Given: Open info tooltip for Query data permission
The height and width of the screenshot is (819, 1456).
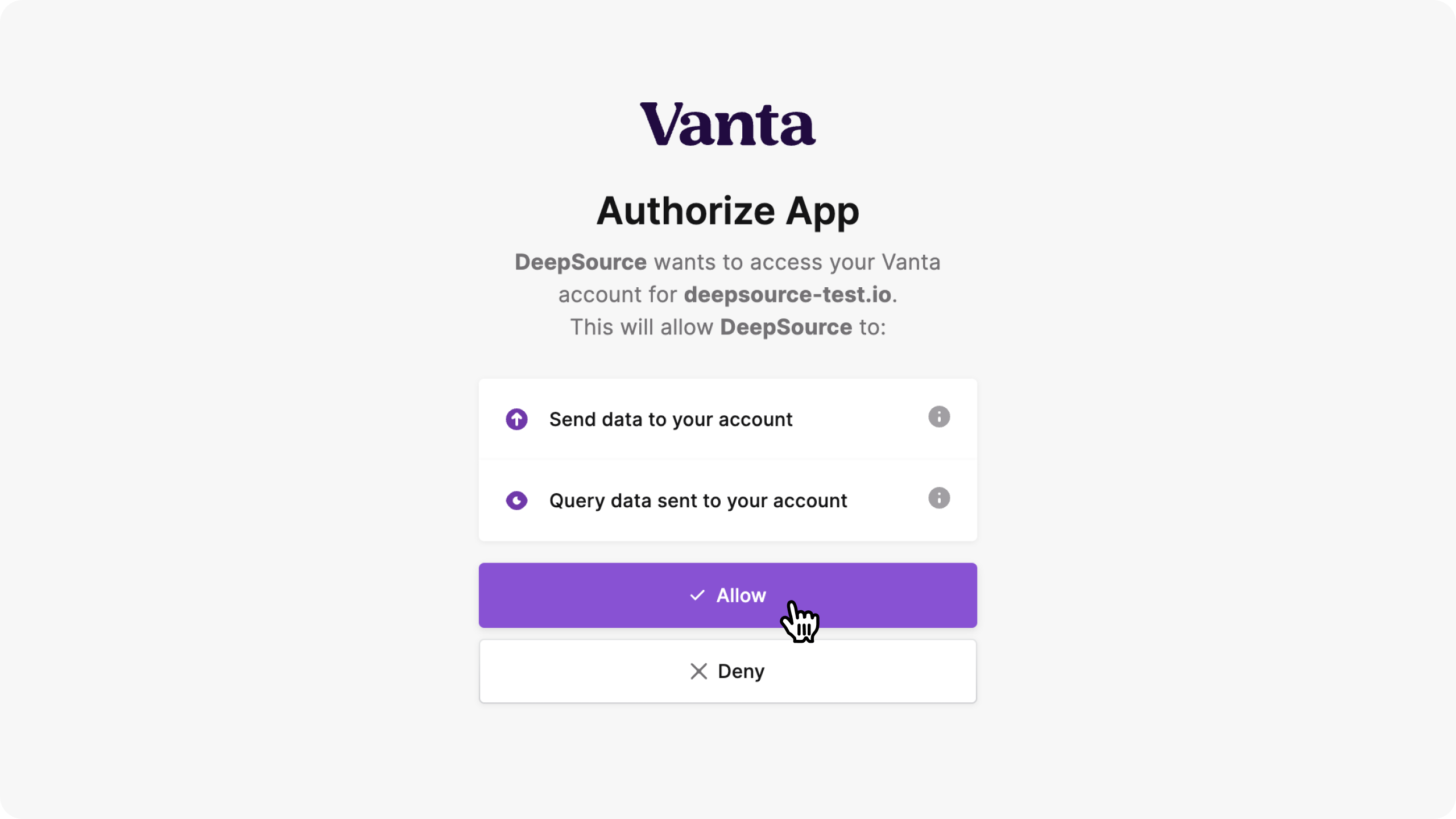Looking at the screenshot, I should click(x=939, y=498).
